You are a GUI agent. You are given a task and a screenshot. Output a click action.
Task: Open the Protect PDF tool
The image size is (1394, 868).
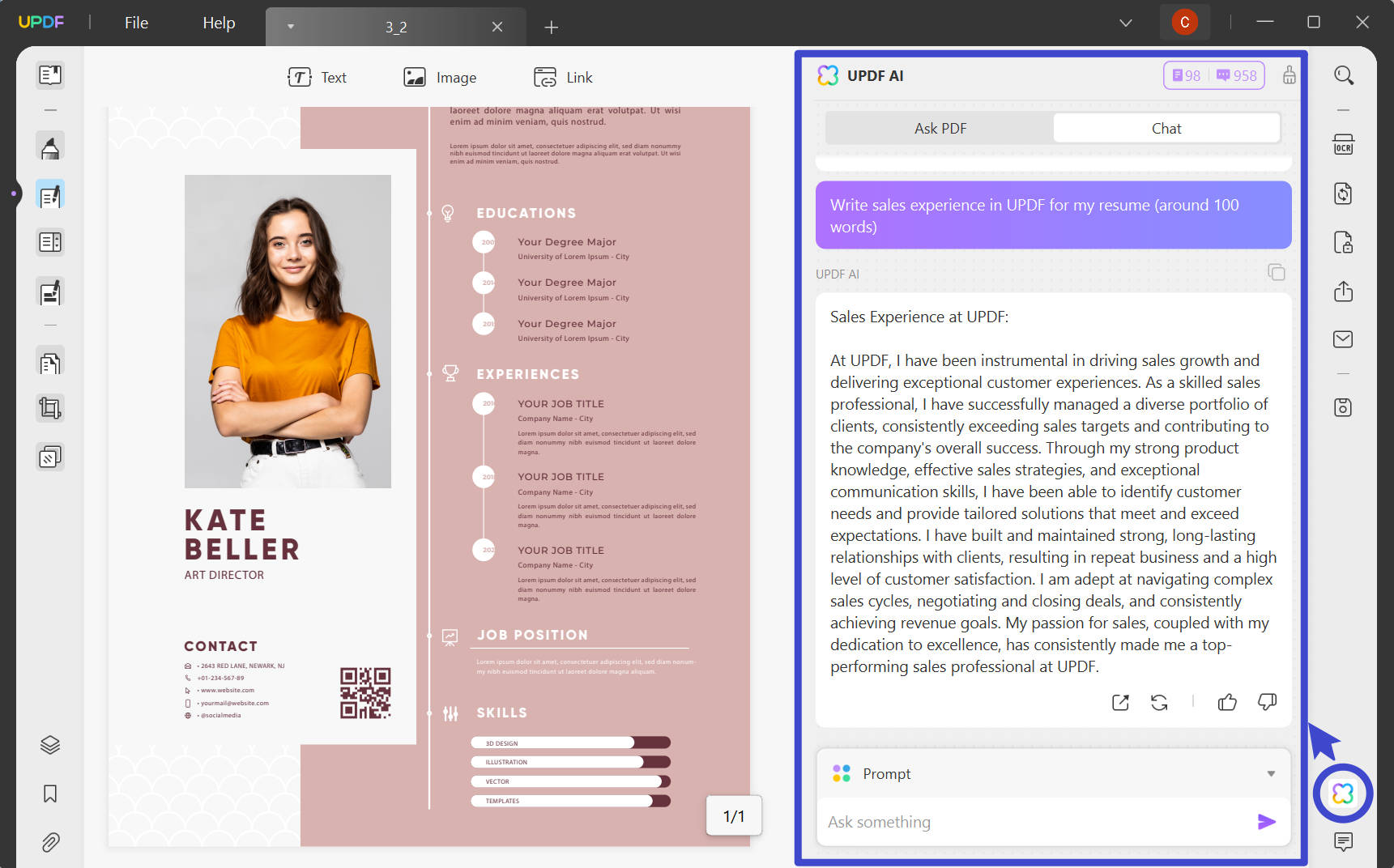tap(1344, 242)
